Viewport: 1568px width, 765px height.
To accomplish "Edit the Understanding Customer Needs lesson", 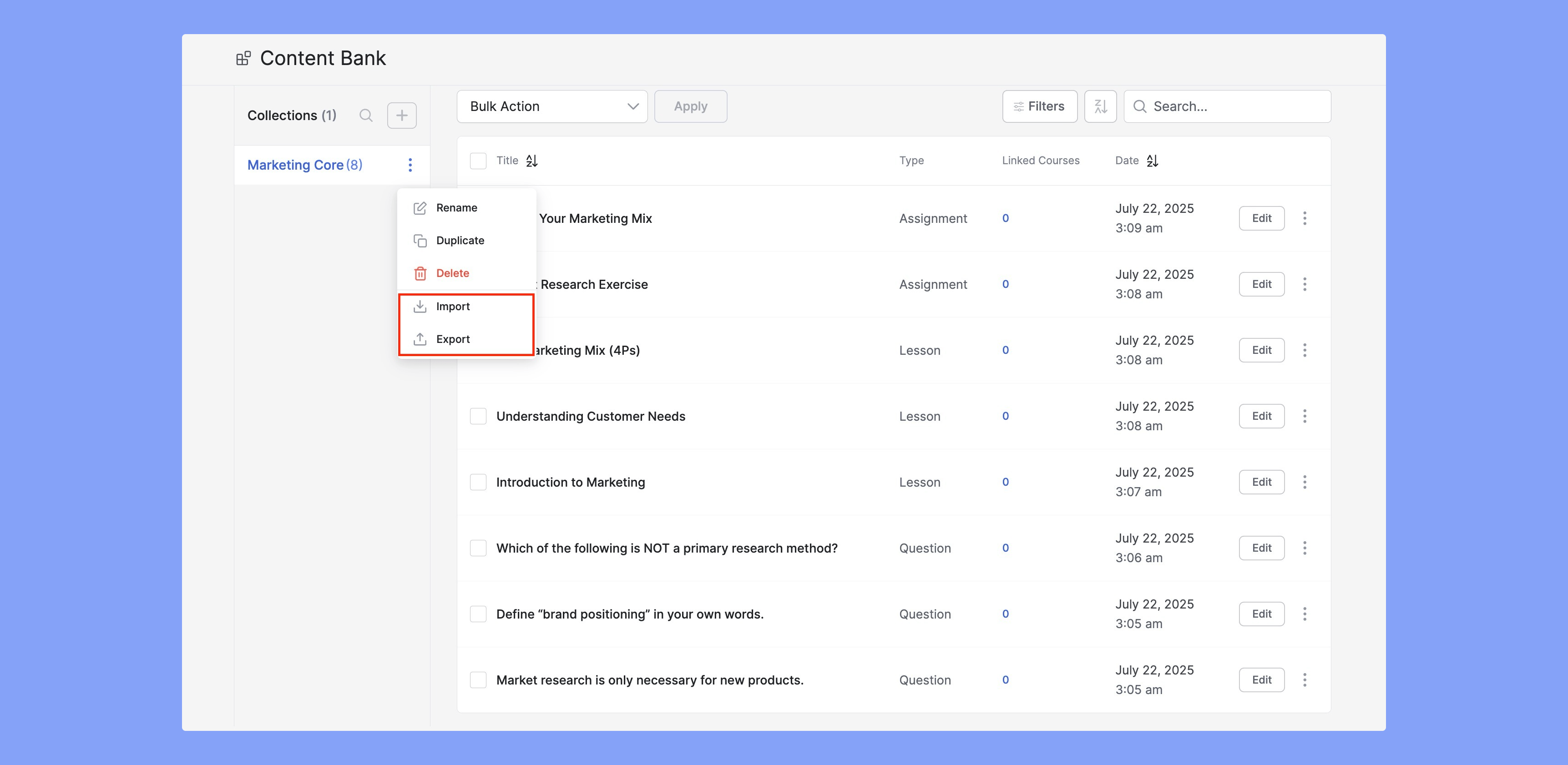I will [1262, 416].
